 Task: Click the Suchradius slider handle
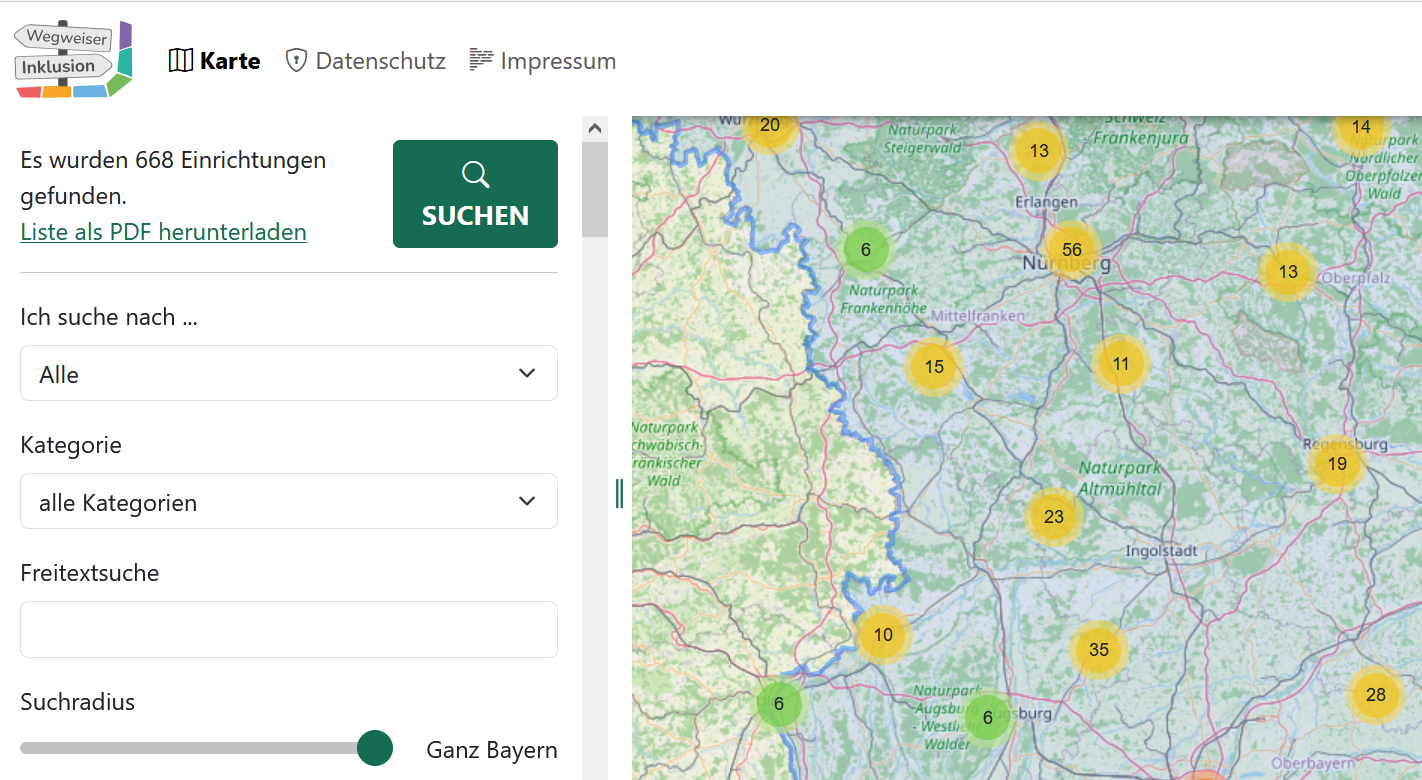pyautogui.click(x=375, y=748)
